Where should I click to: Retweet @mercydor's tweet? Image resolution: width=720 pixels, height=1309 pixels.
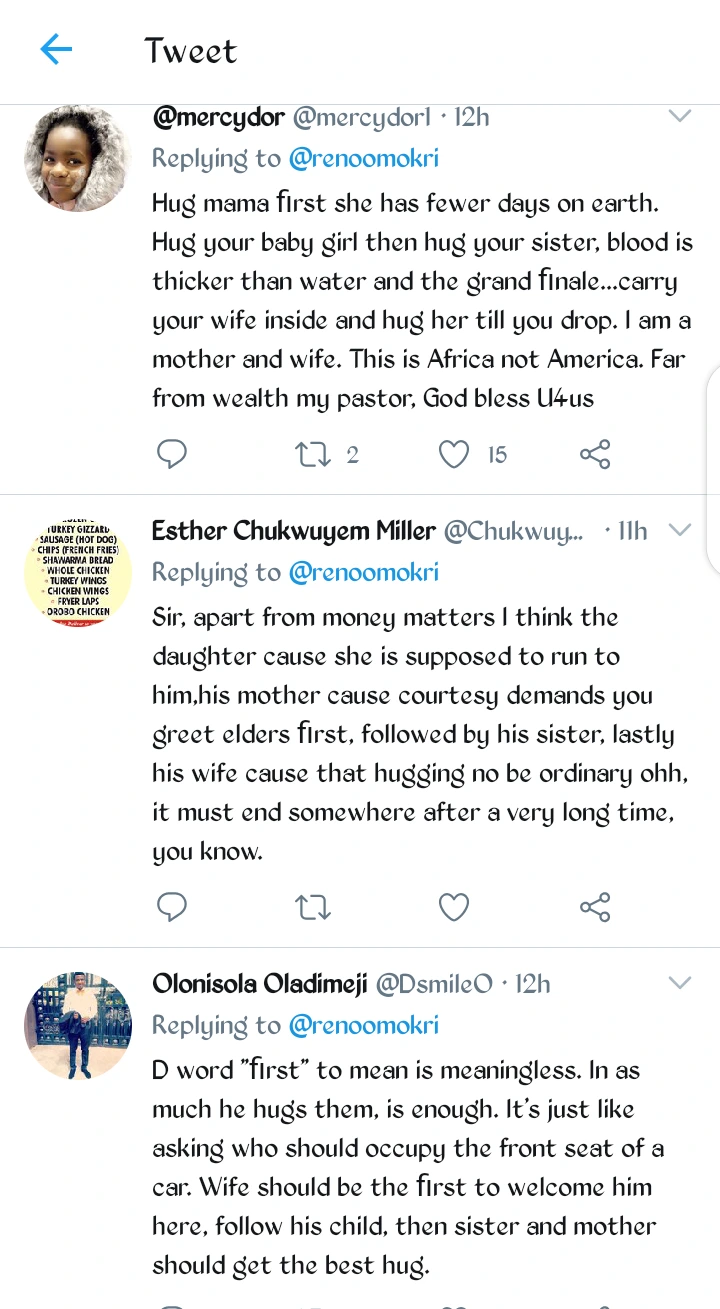point(313,455)
